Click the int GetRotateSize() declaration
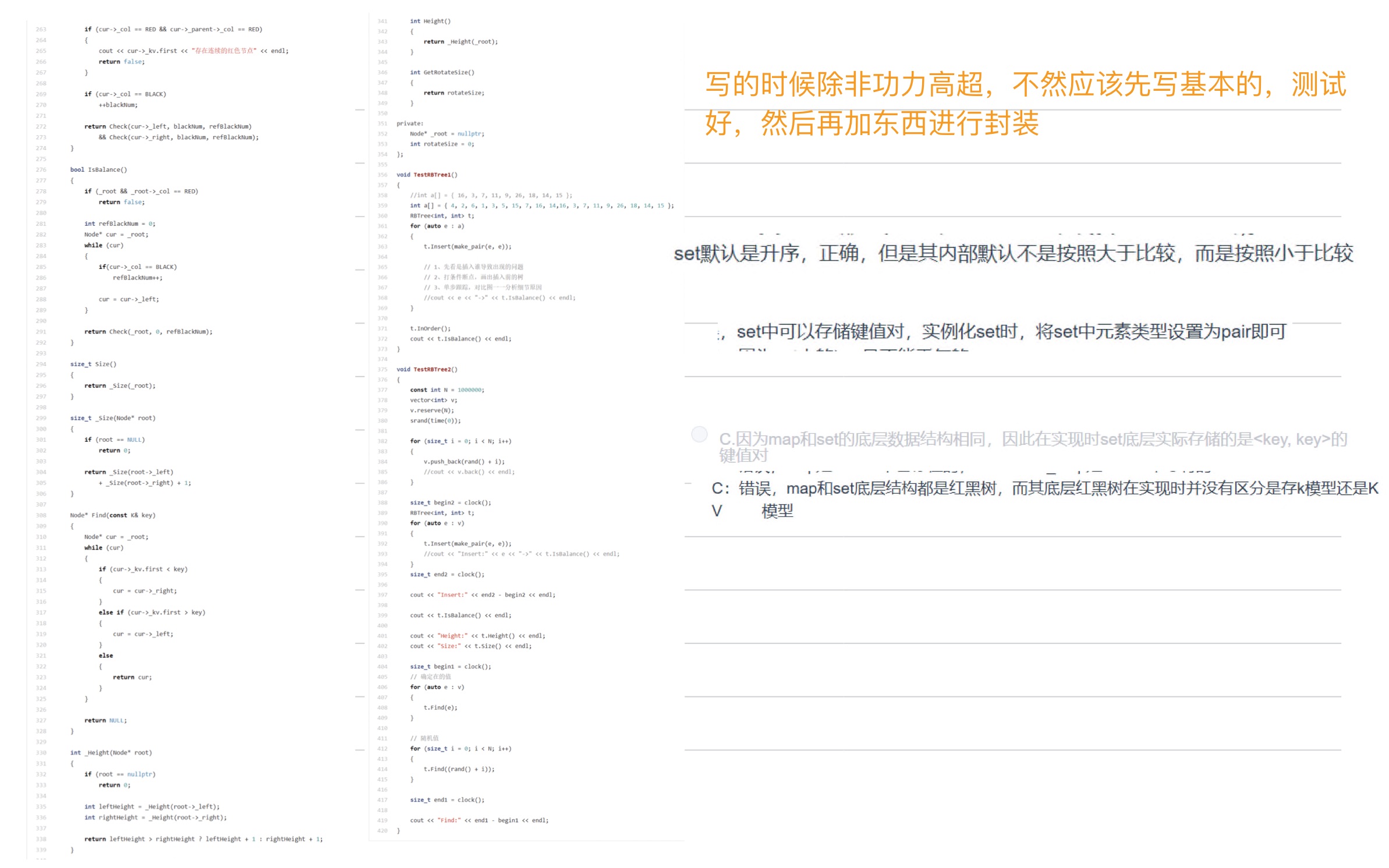This screenshot has width=1389, height=868. click(x=442, y=72)
